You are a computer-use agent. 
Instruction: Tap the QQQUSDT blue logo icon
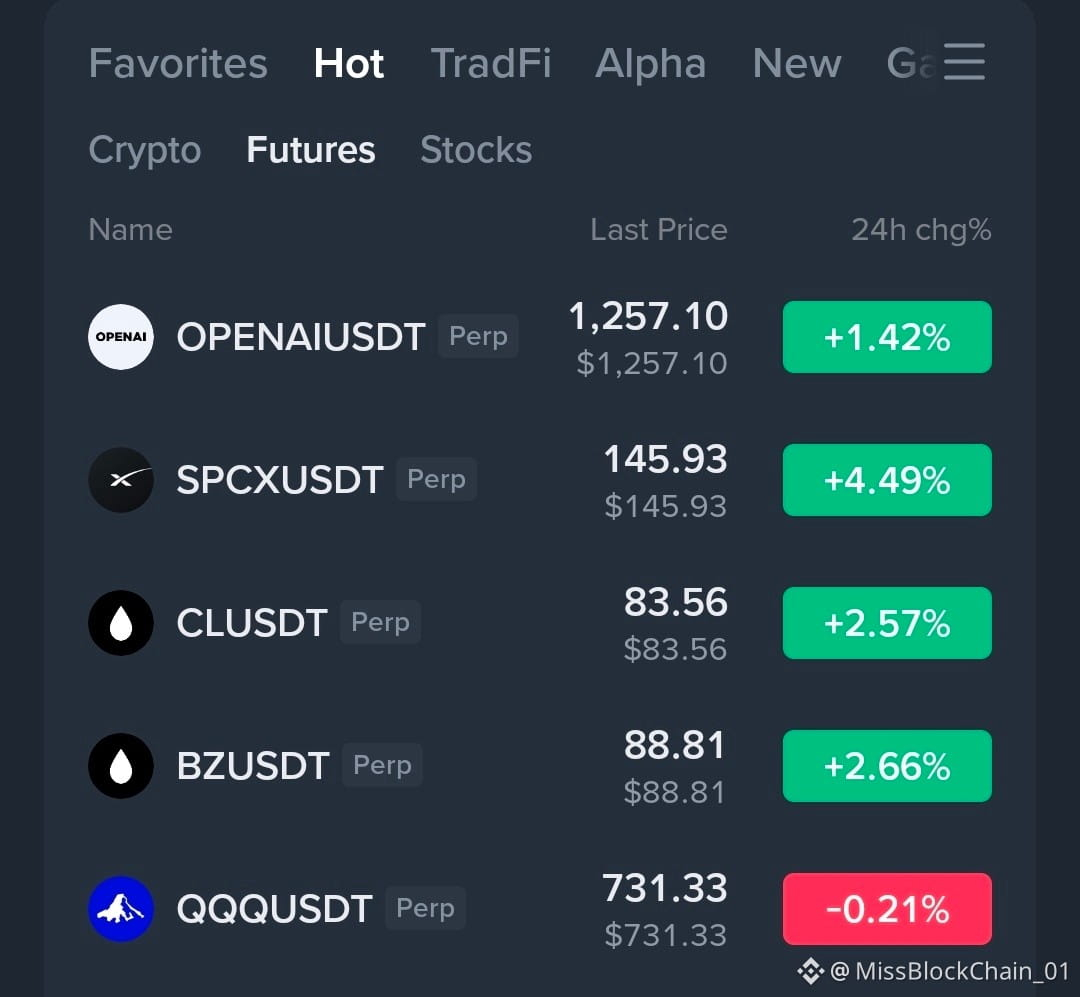(x=121, y=909)
